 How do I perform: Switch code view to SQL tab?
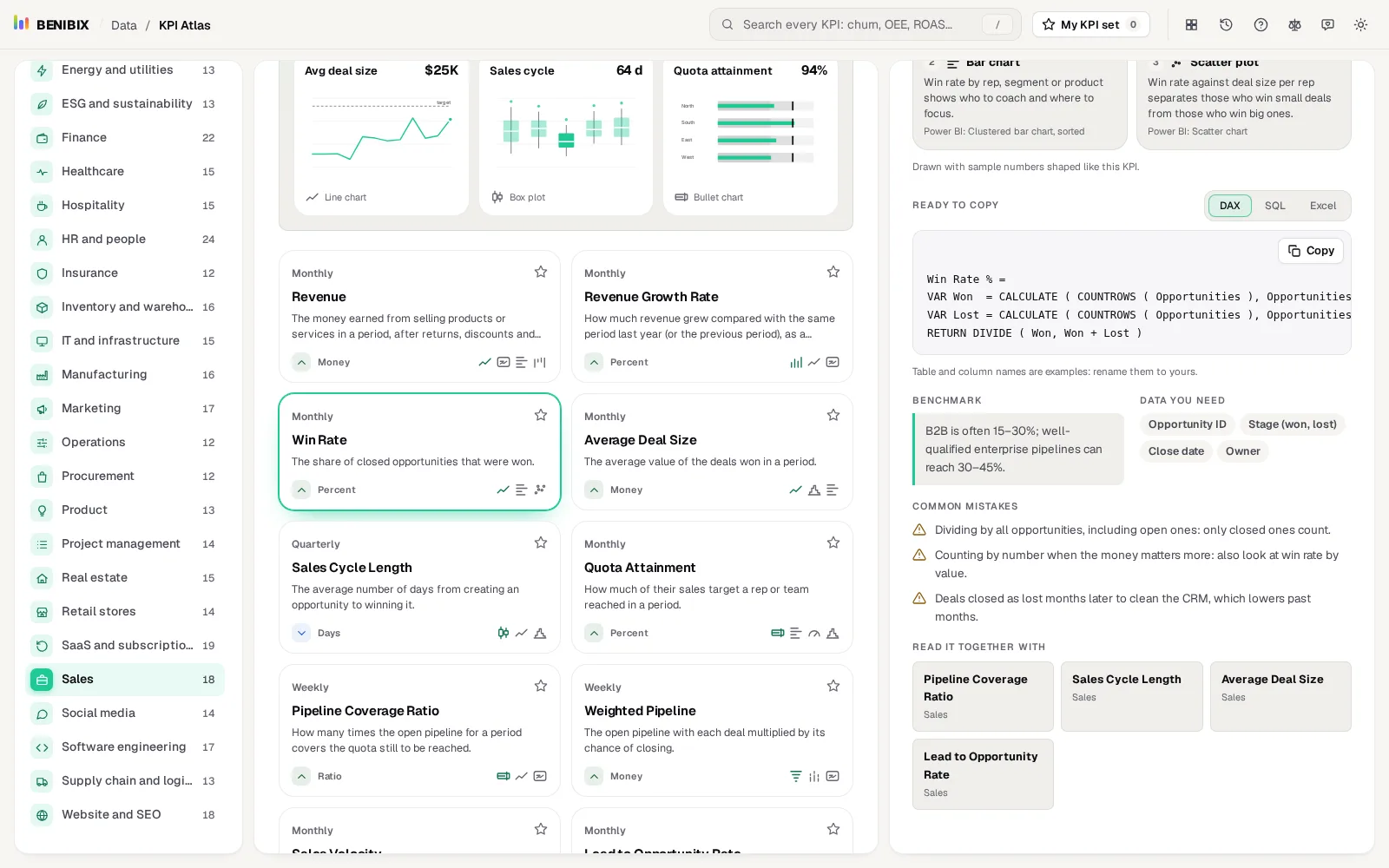1274,206
